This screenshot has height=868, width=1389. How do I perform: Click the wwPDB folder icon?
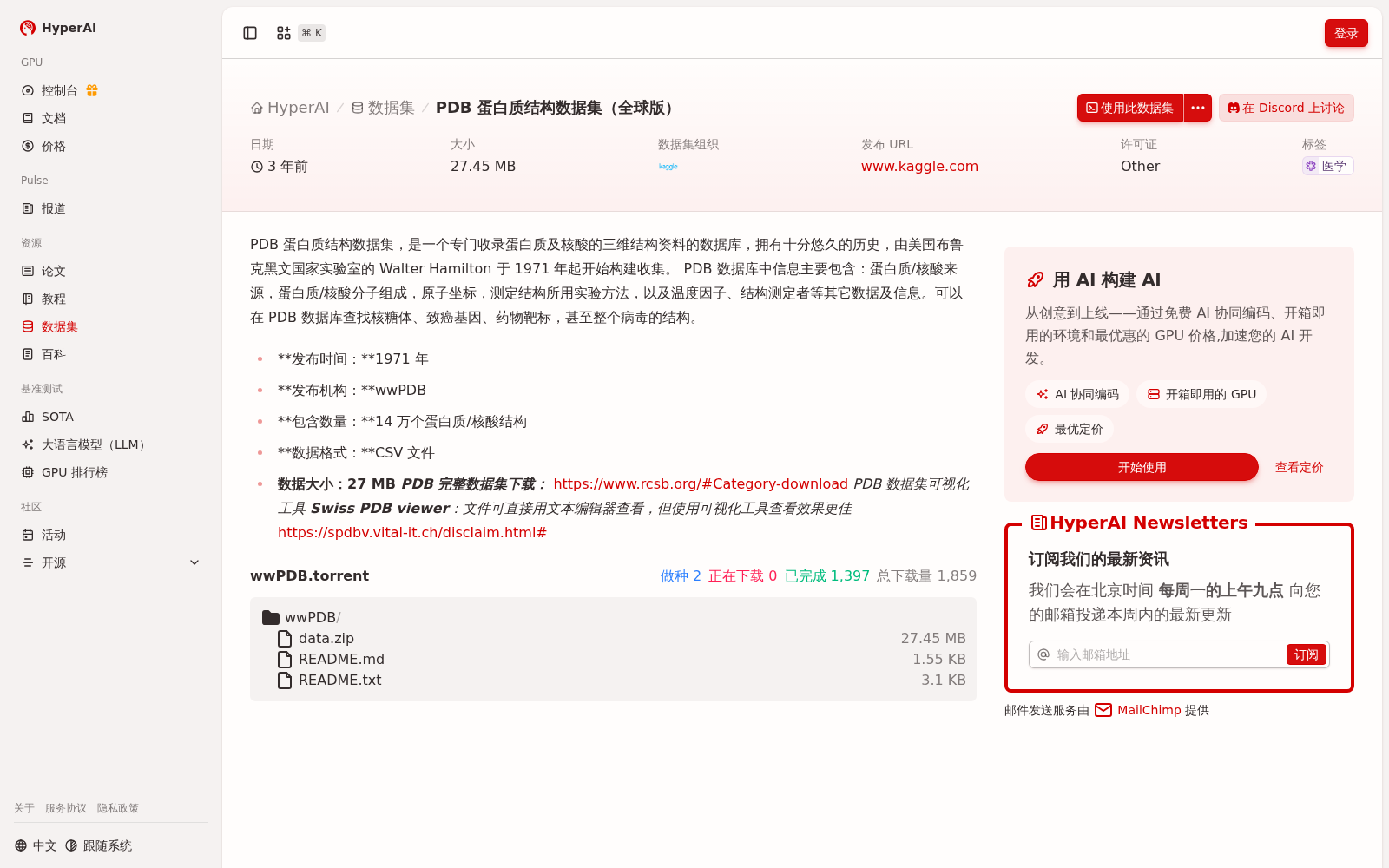tap(271, 617)
